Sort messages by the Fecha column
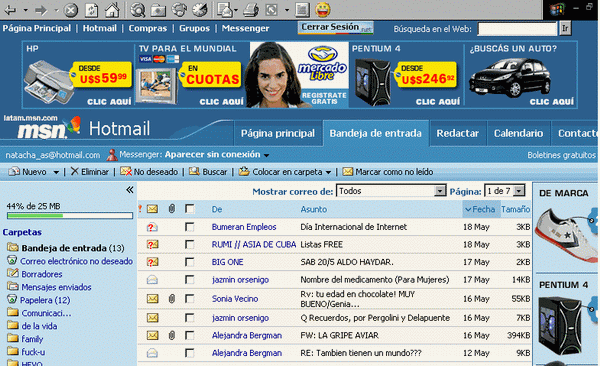 click(481, 209)
